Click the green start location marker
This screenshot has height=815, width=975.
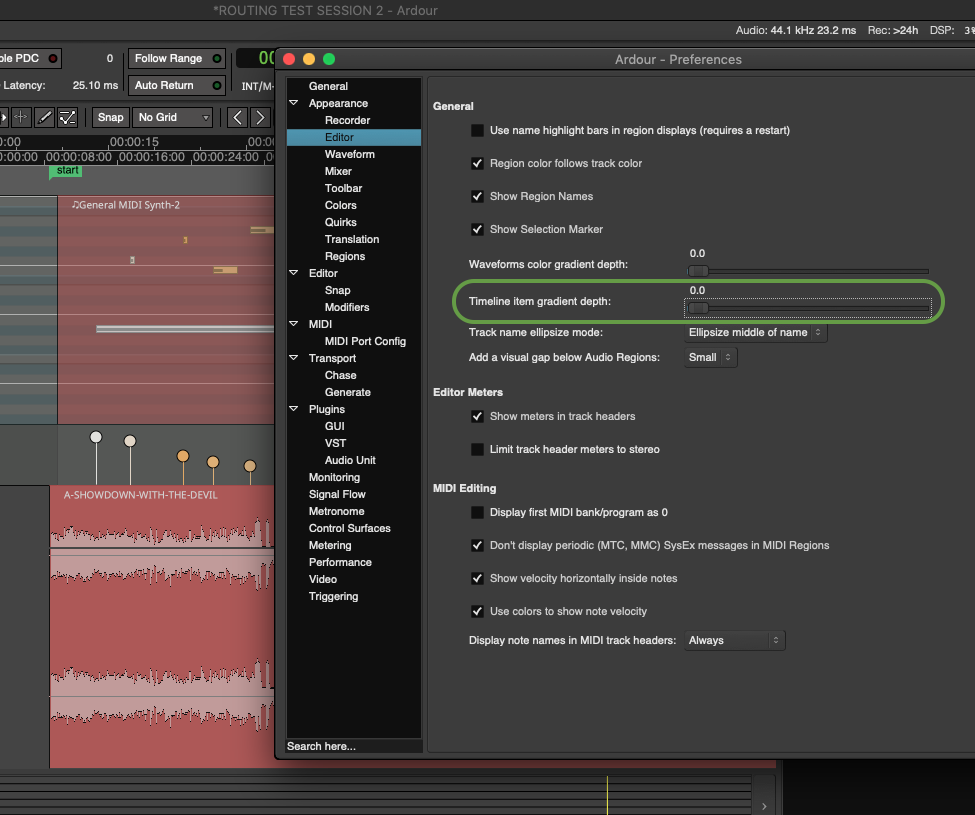click(x=66, y=171)
